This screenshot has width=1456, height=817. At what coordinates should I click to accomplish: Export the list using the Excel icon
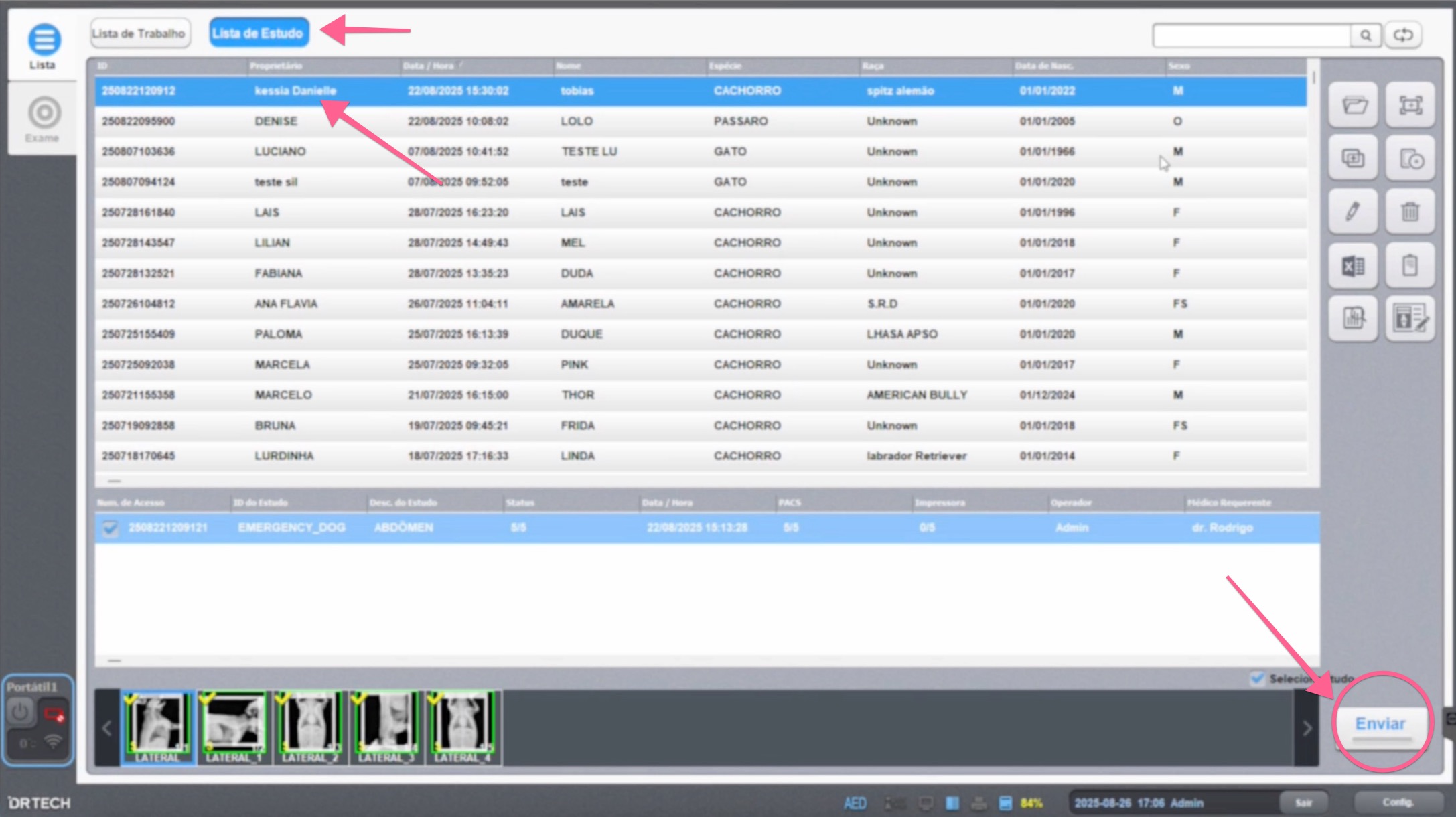[x=1352, y=265]
